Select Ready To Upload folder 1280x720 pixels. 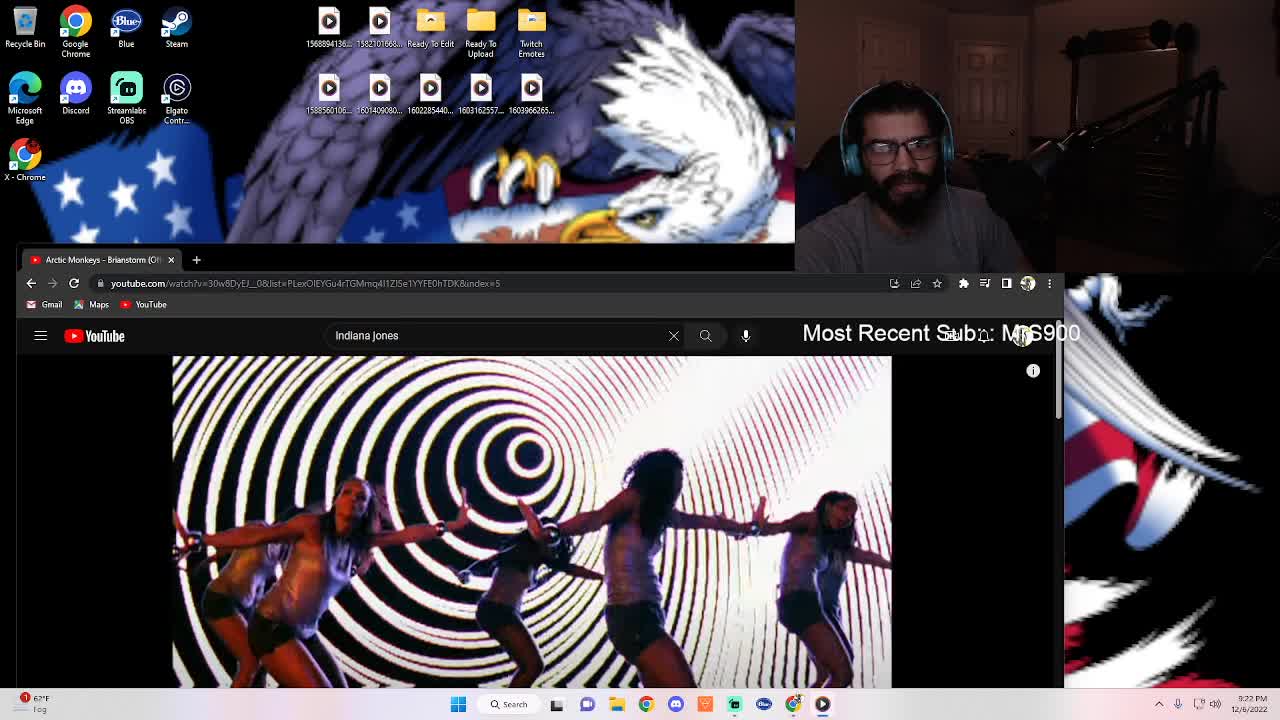point(480,32)
